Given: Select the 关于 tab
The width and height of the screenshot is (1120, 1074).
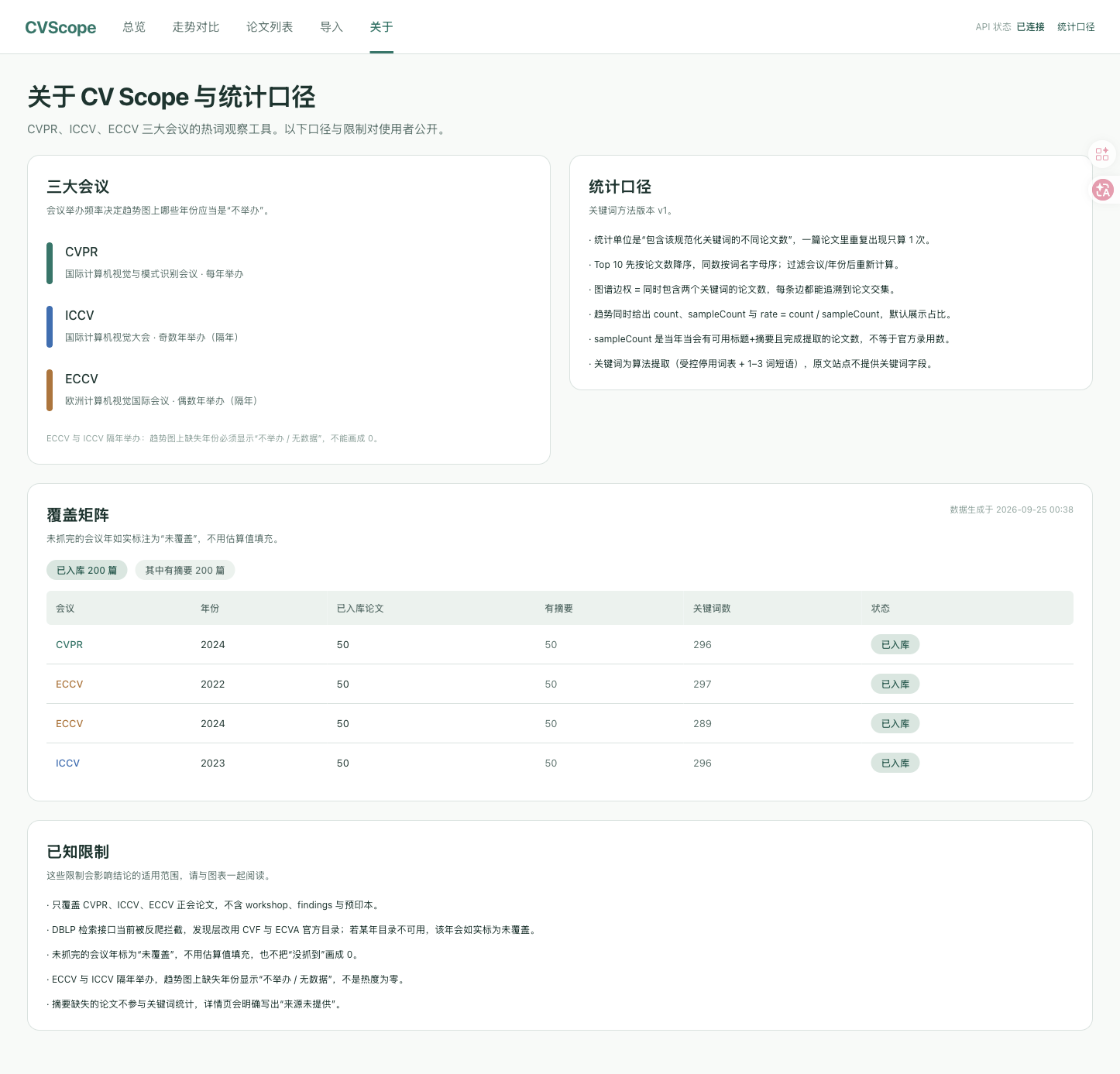Looking at the screenshot, I should 381,27.
